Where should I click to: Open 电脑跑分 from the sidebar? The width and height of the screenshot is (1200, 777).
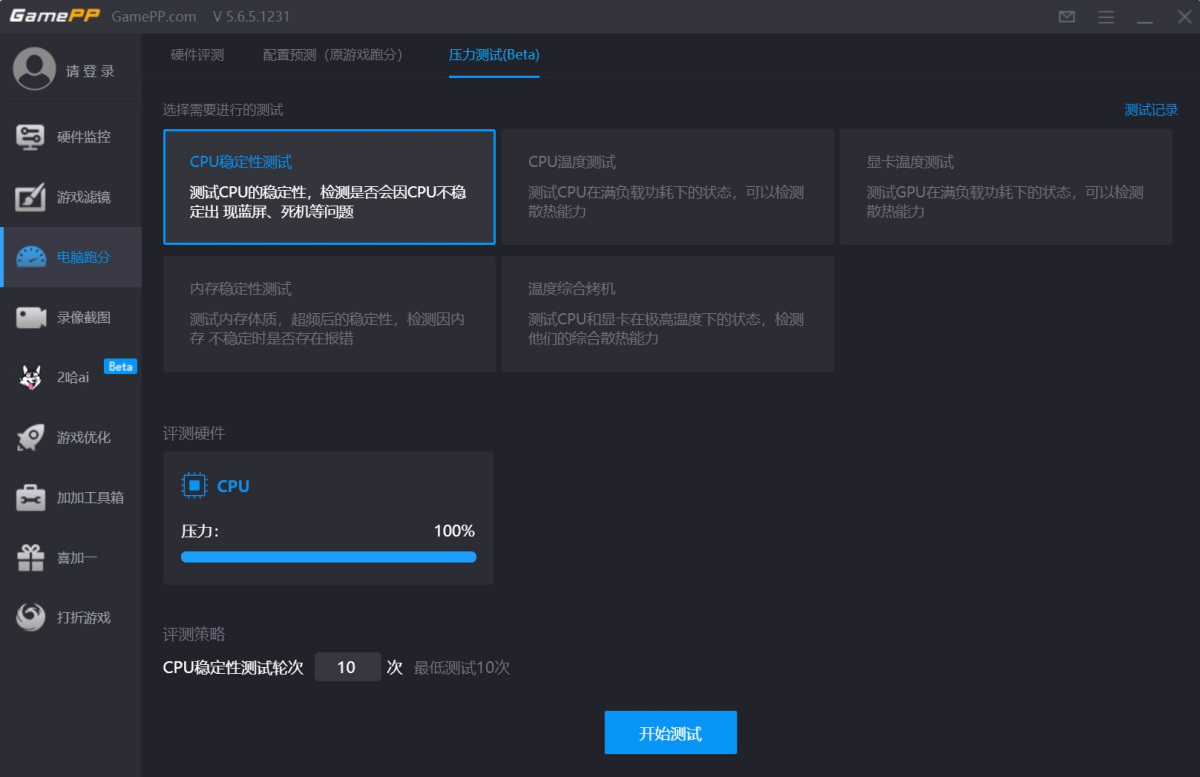(x=70, y=257)
